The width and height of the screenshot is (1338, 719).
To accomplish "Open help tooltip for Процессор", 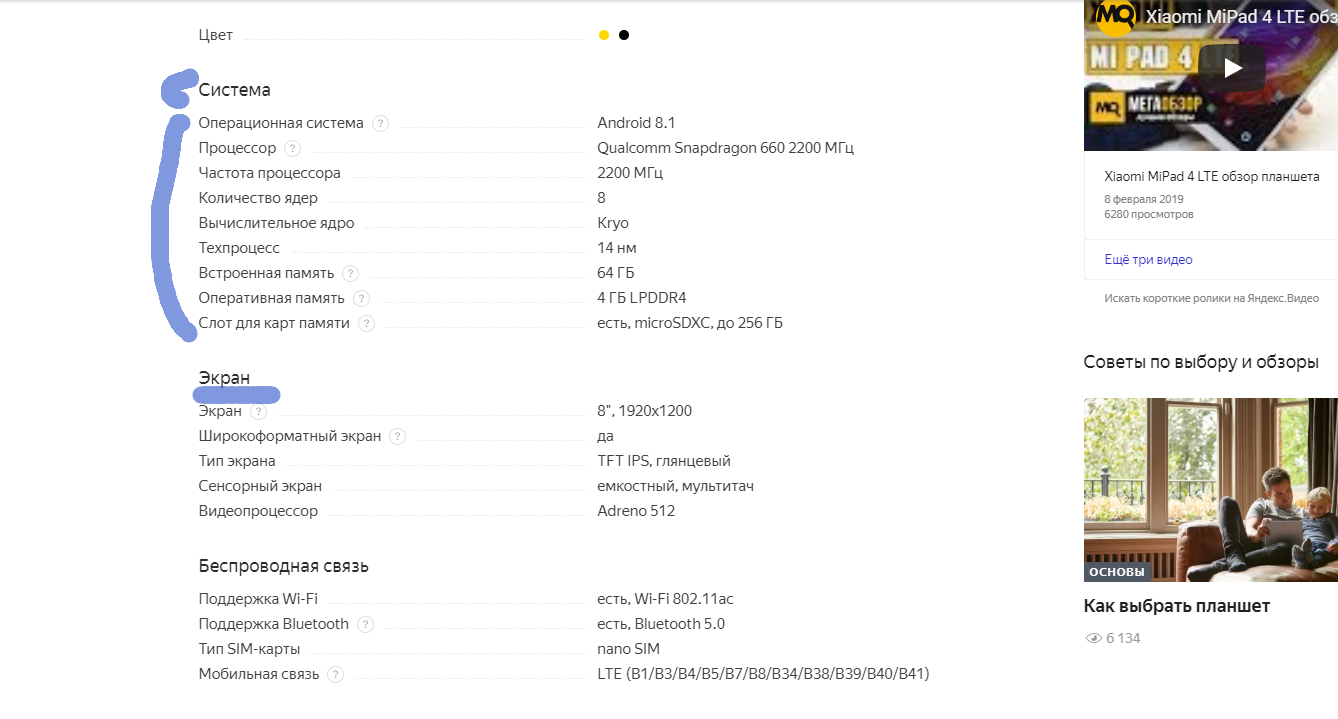I will tap(292, 149).
